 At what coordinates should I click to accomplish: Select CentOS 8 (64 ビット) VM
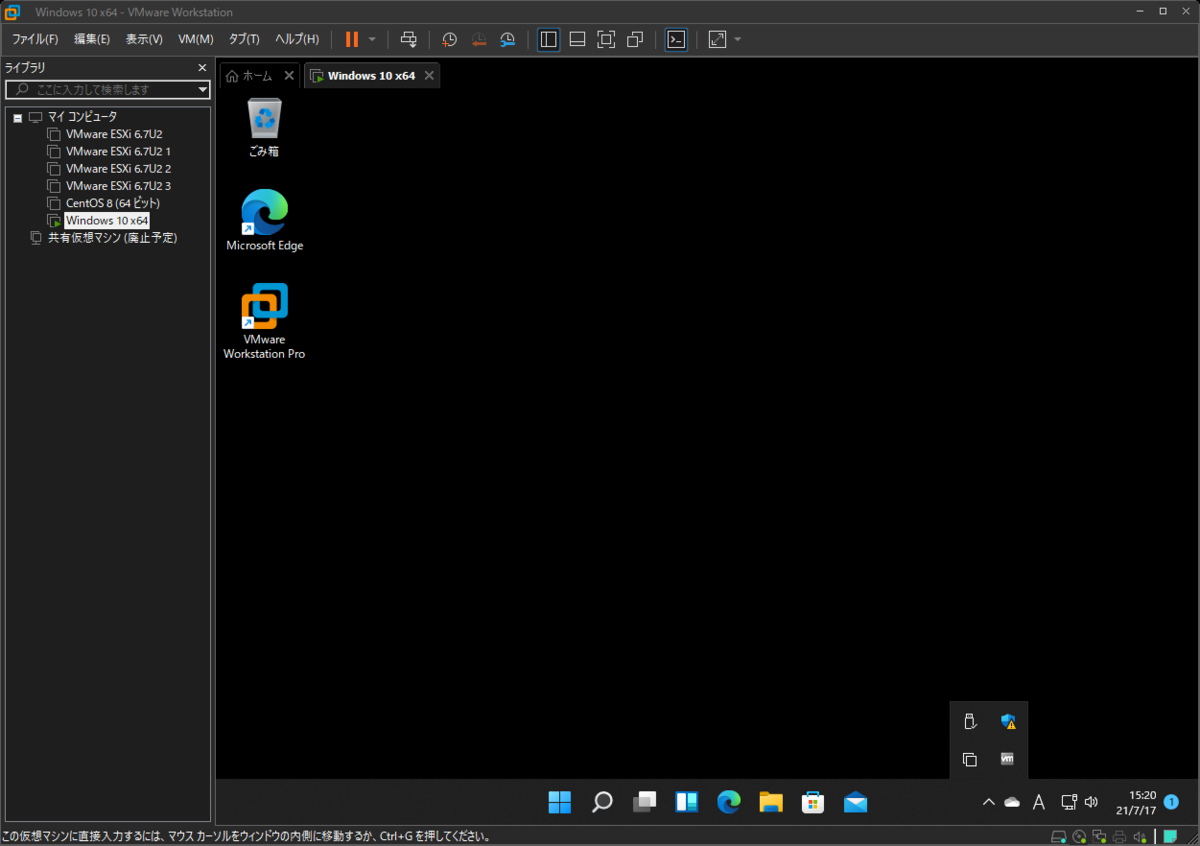[x=112, y=203]
